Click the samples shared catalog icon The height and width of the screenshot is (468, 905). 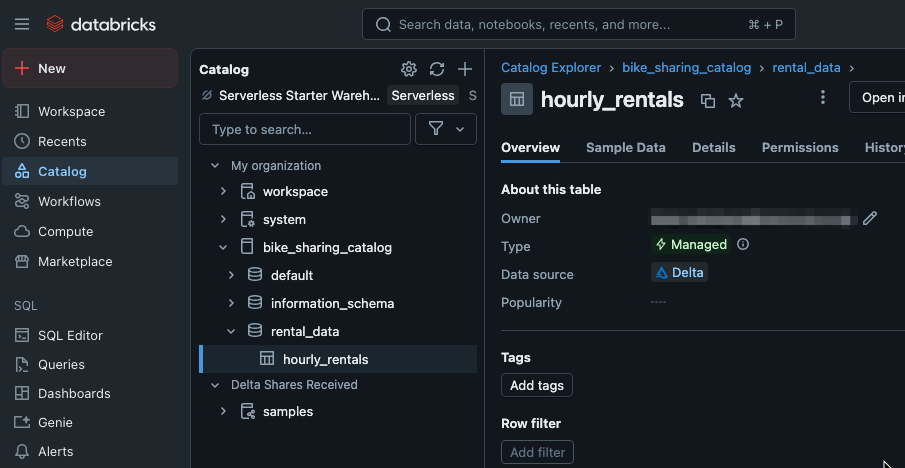pyautogui.click(x=247, y=411)
